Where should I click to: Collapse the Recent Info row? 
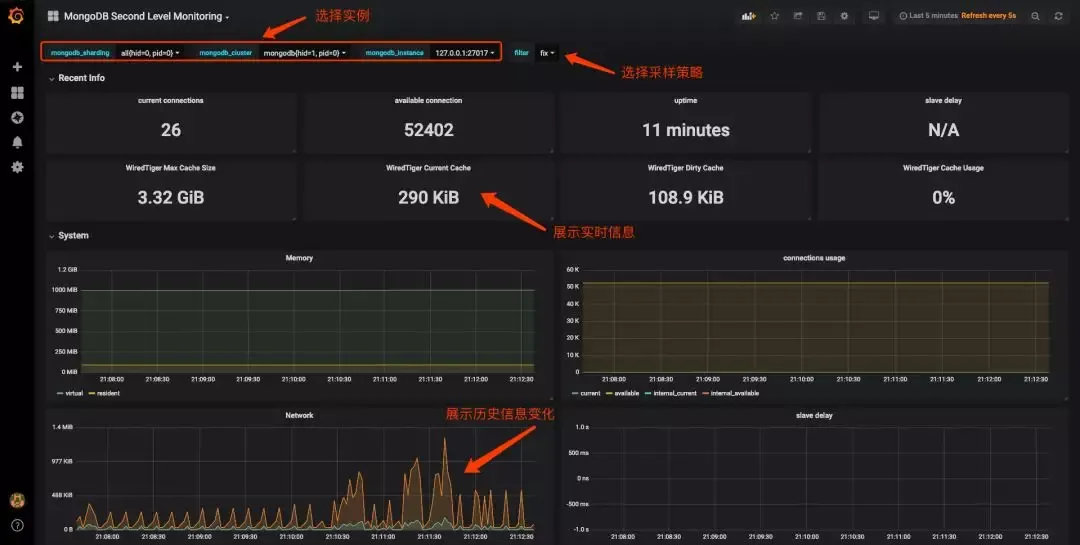click(76, 78)
